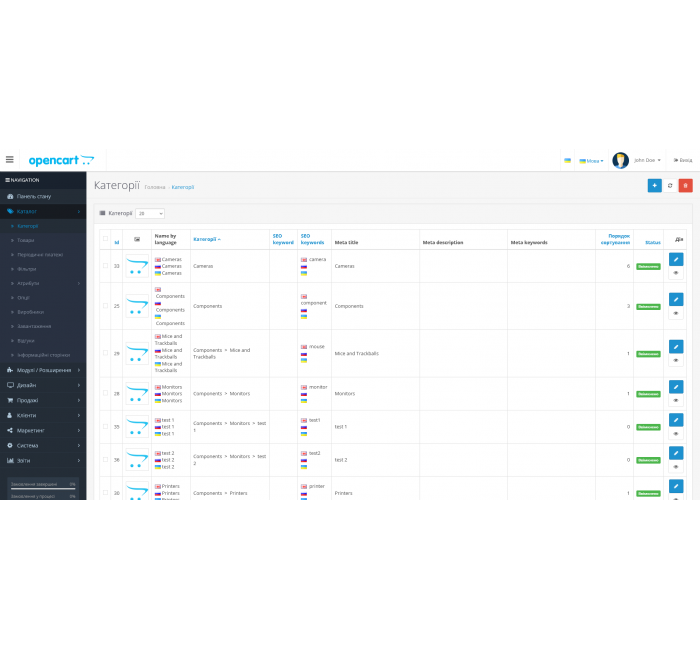Click the Вихід logout link
This screenshot has width=700, height=650.
click(683, 160)
